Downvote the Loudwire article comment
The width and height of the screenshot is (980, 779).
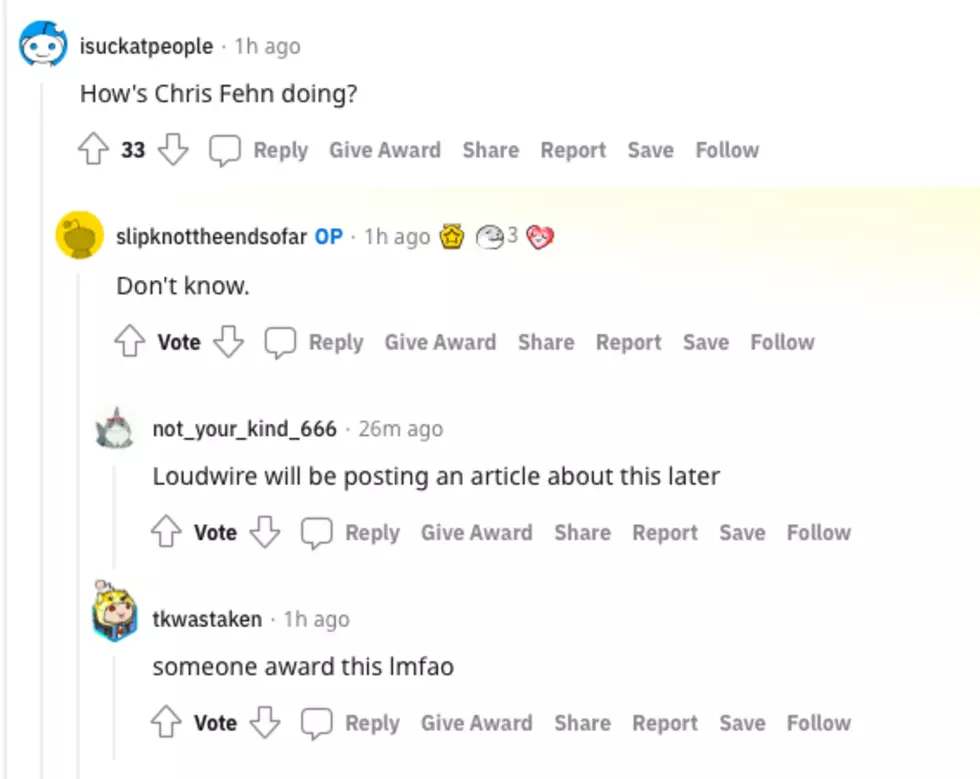tap(265, 531)
